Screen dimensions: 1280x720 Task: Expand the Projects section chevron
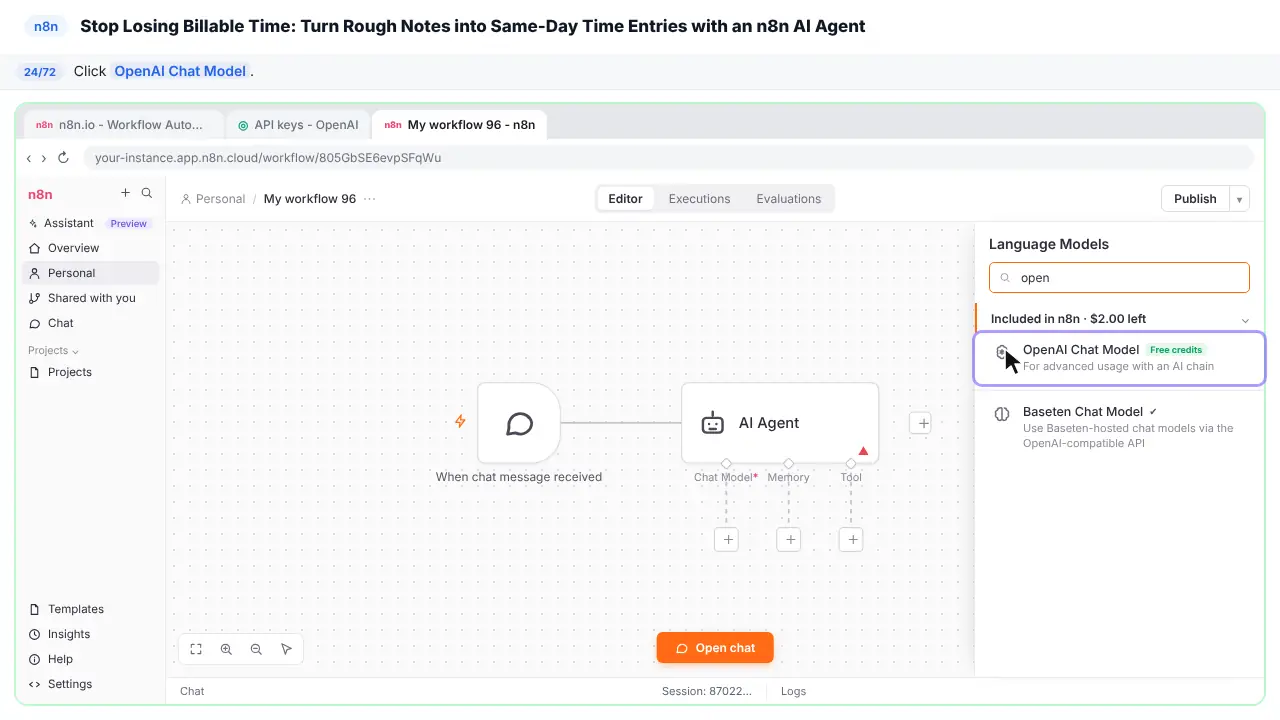(x=75, y=351)
